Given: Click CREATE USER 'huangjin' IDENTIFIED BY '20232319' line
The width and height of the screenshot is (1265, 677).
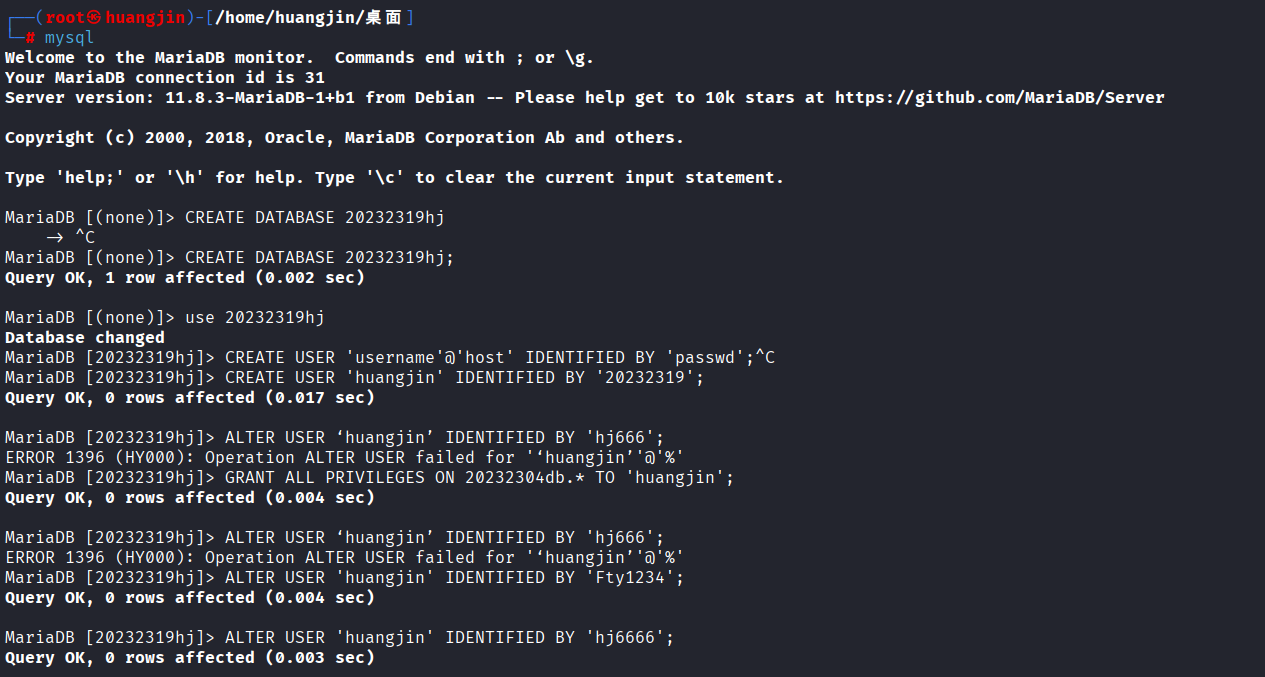Looking at the screenshot, I should pyautogui.click(x=464, y=378).
